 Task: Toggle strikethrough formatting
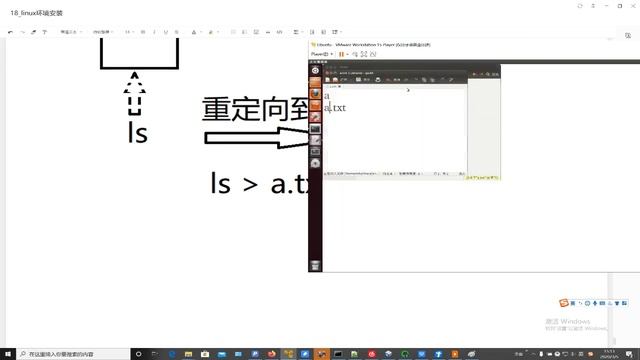pyautogui.click(x=176, y=32)
